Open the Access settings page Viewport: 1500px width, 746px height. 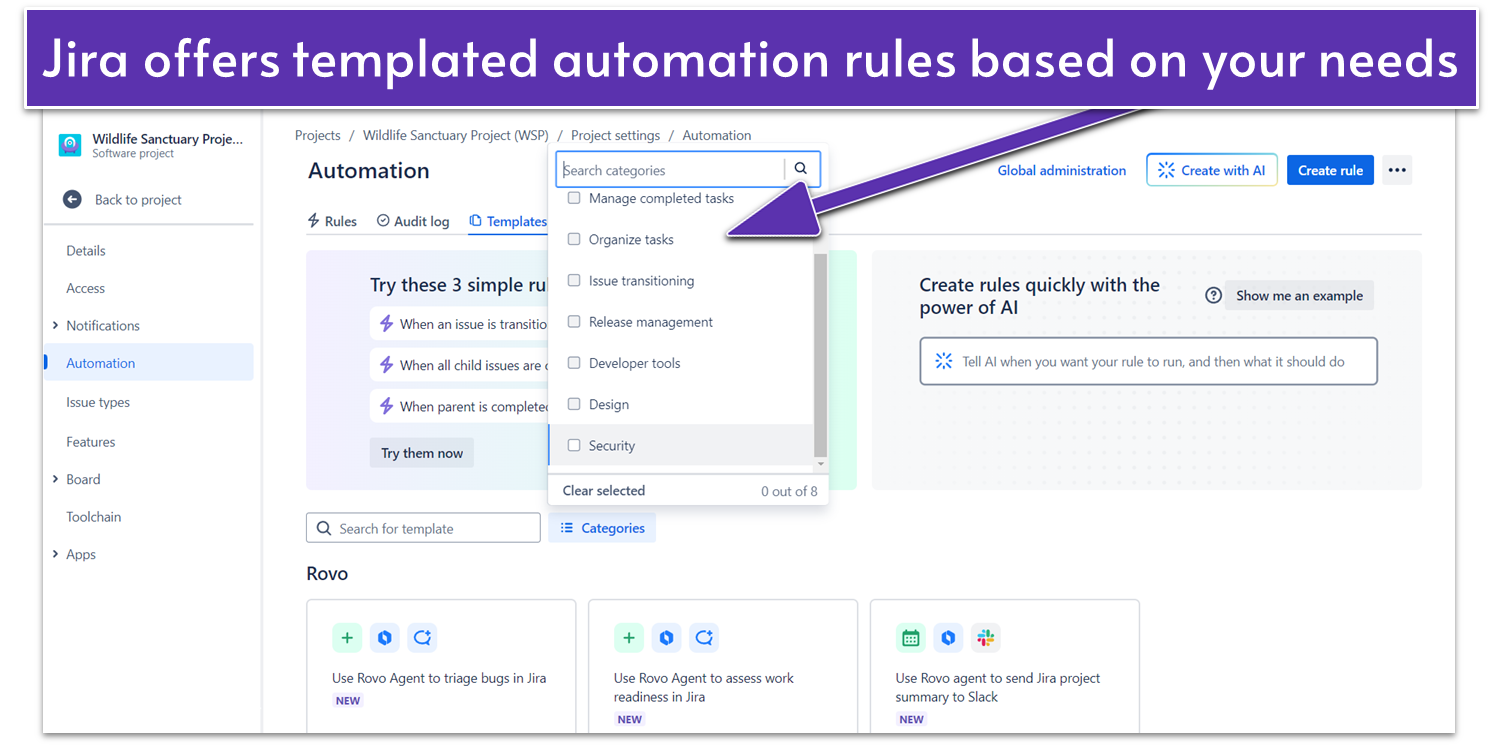tap(85, 288)
